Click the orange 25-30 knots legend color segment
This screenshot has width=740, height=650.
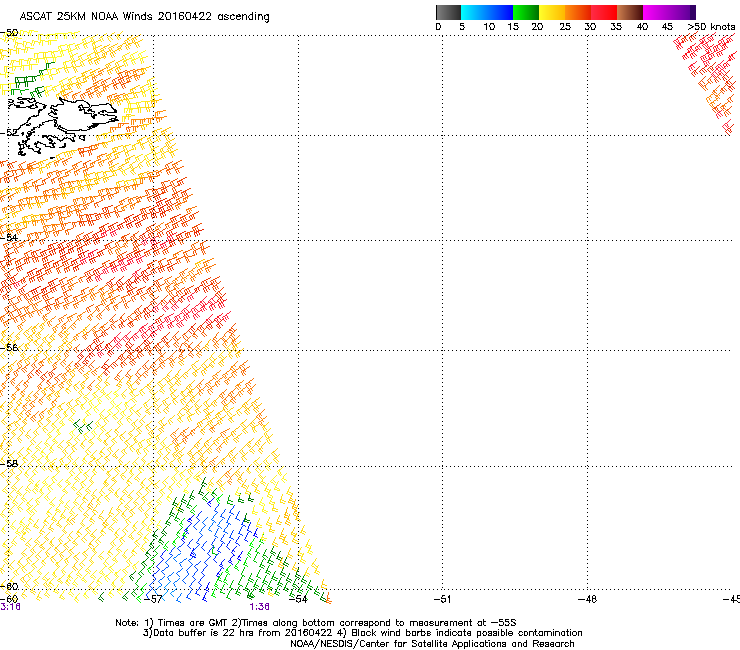(x=578, y=12)
